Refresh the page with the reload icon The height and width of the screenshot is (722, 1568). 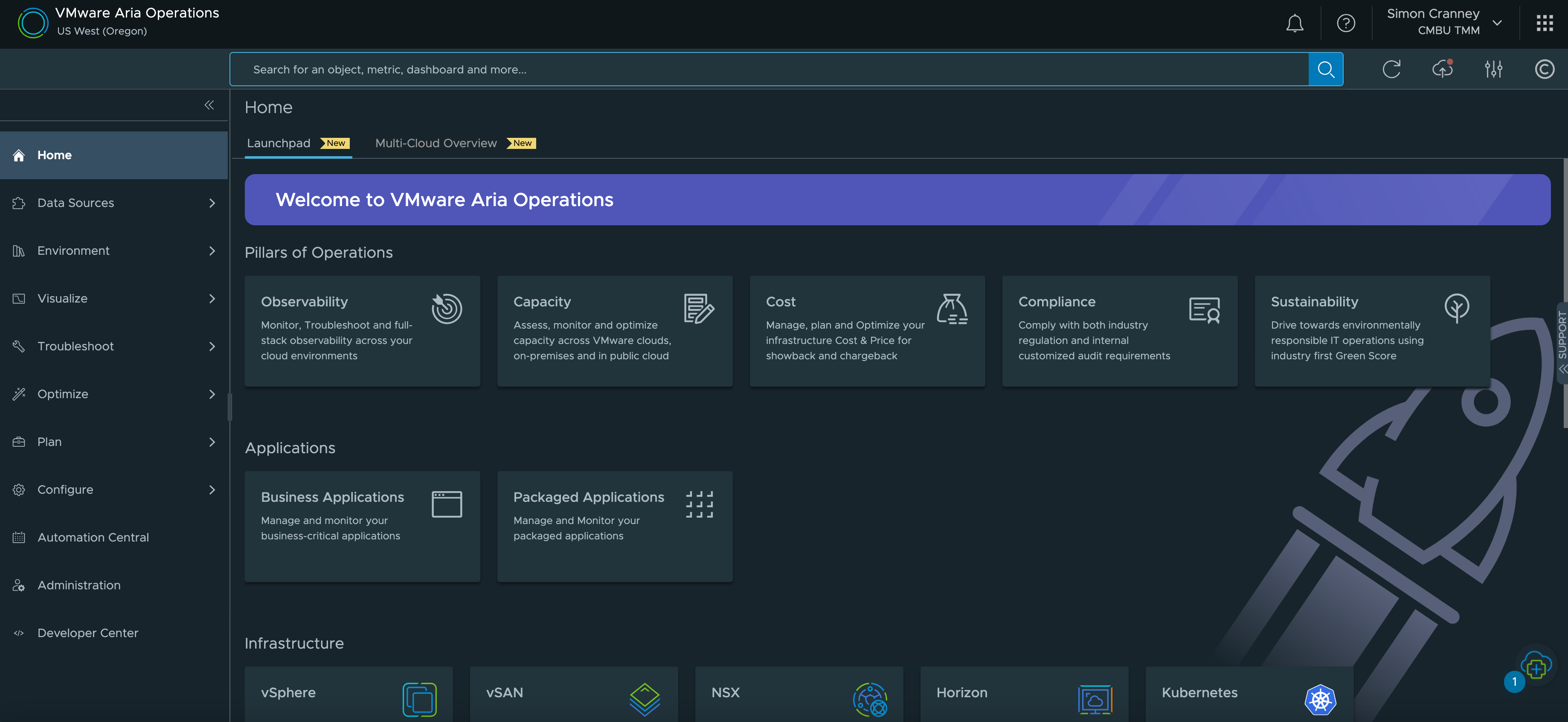[1391, 70]
